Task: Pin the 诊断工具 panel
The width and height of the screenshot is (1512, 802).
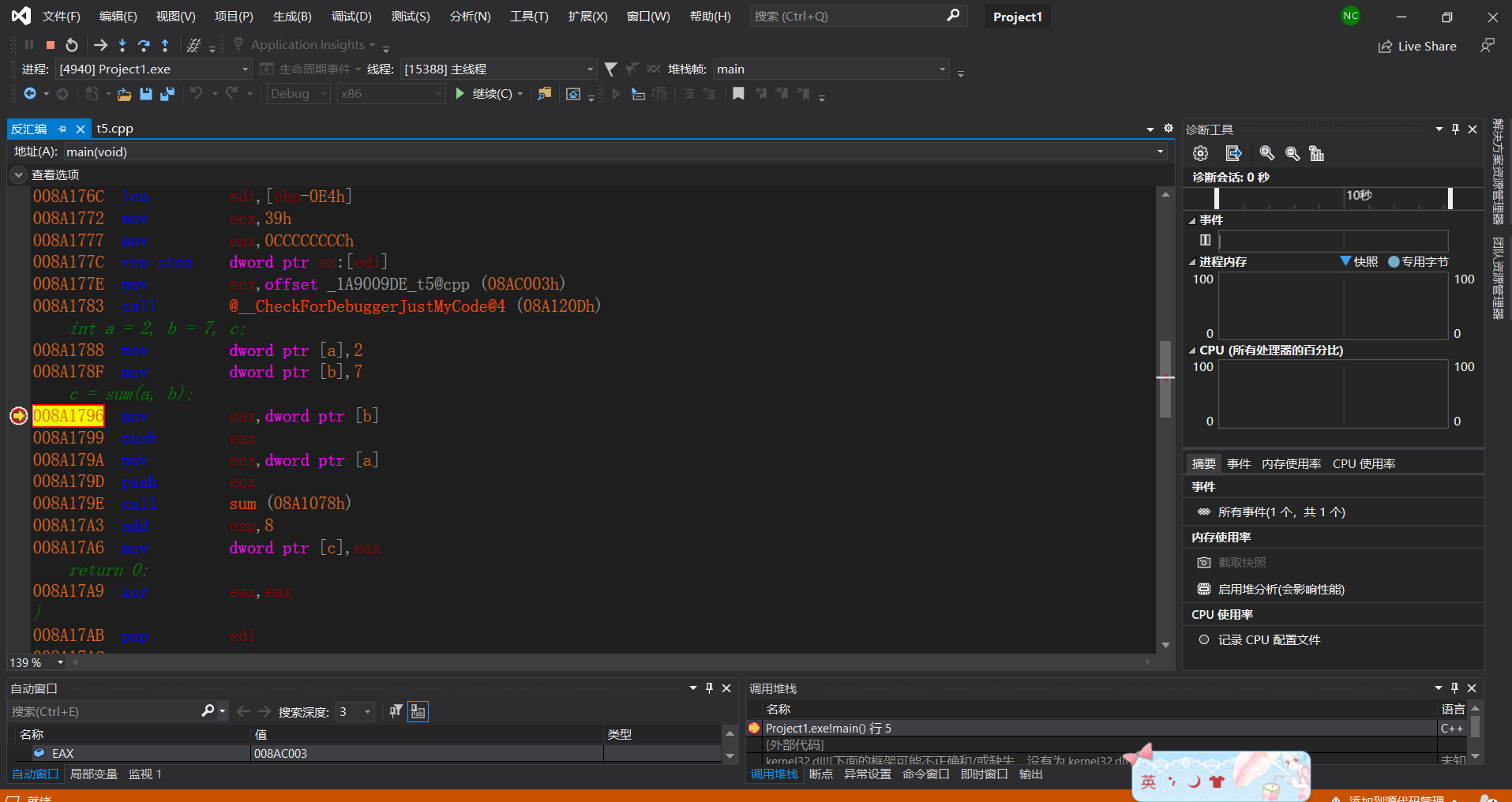Action: [1455, 129]
